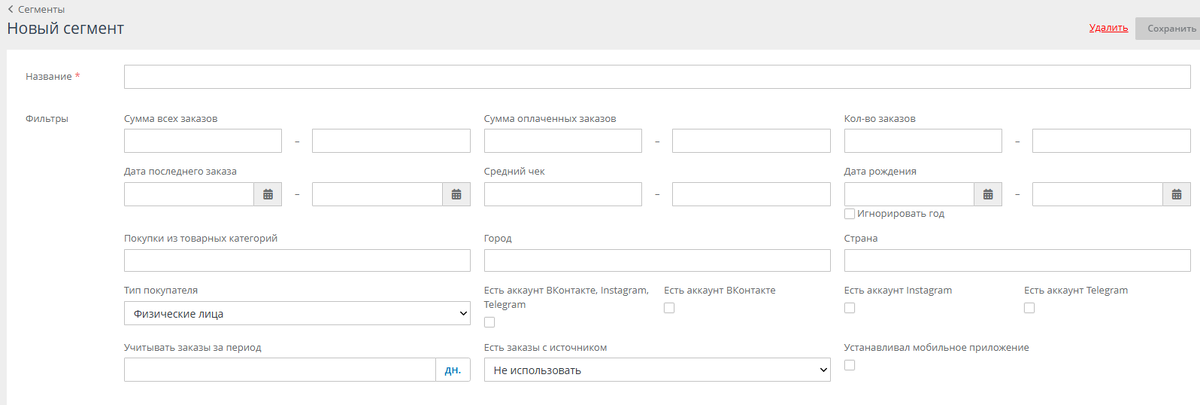This screenshot has height=405, width=1200.
Task: Open calendar for birth date end
Action: tap(1176, 194)
